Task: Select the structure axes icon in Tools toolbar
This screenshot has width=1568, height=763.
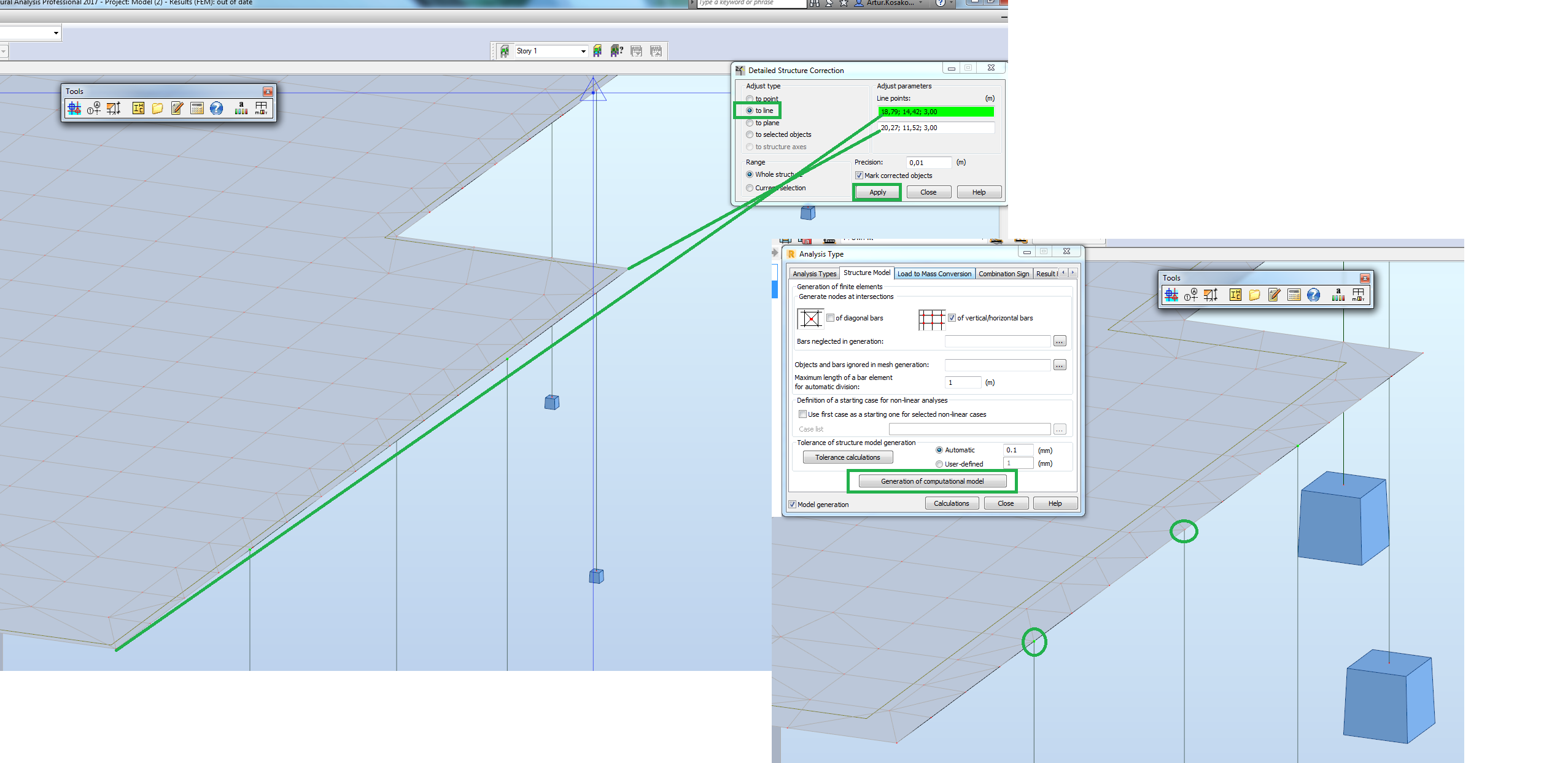Action: pos(75,109)
